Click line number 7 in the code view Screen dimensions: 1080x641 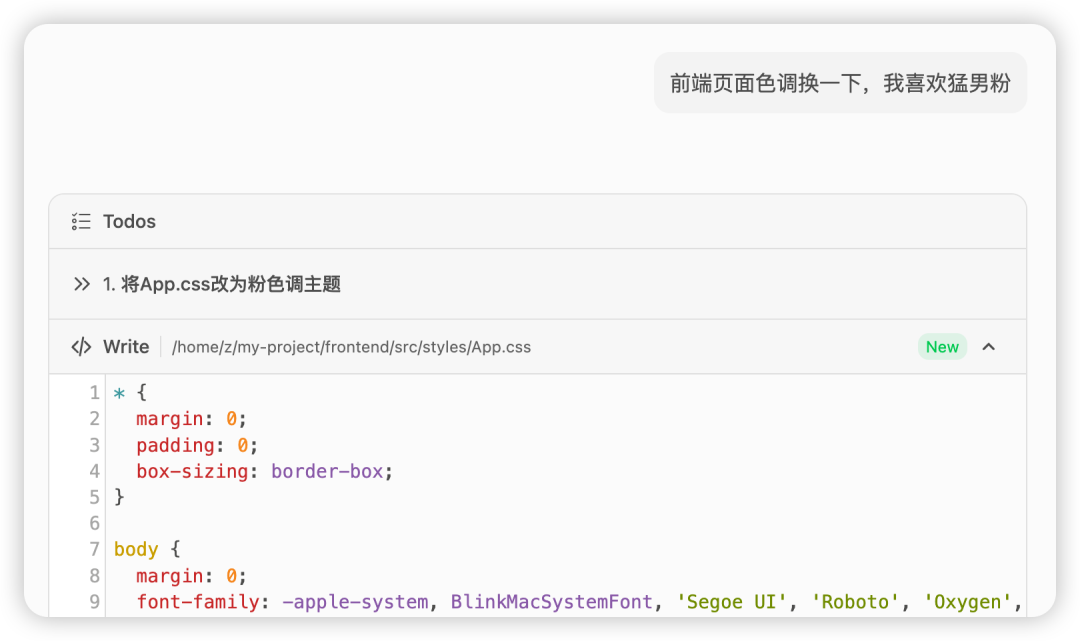point(94,549)
